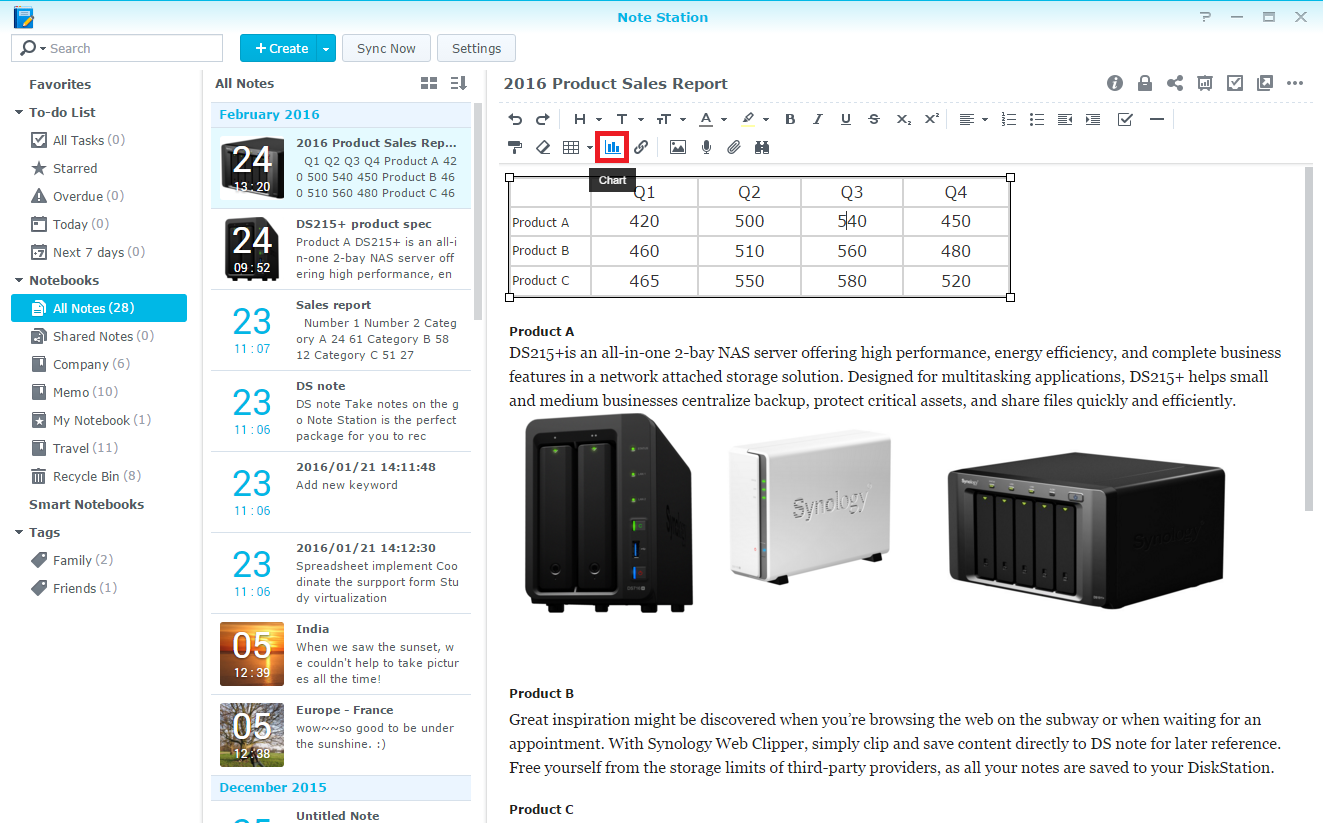
Task: Insert a checkbox into the note
Action: (1125, 119)
